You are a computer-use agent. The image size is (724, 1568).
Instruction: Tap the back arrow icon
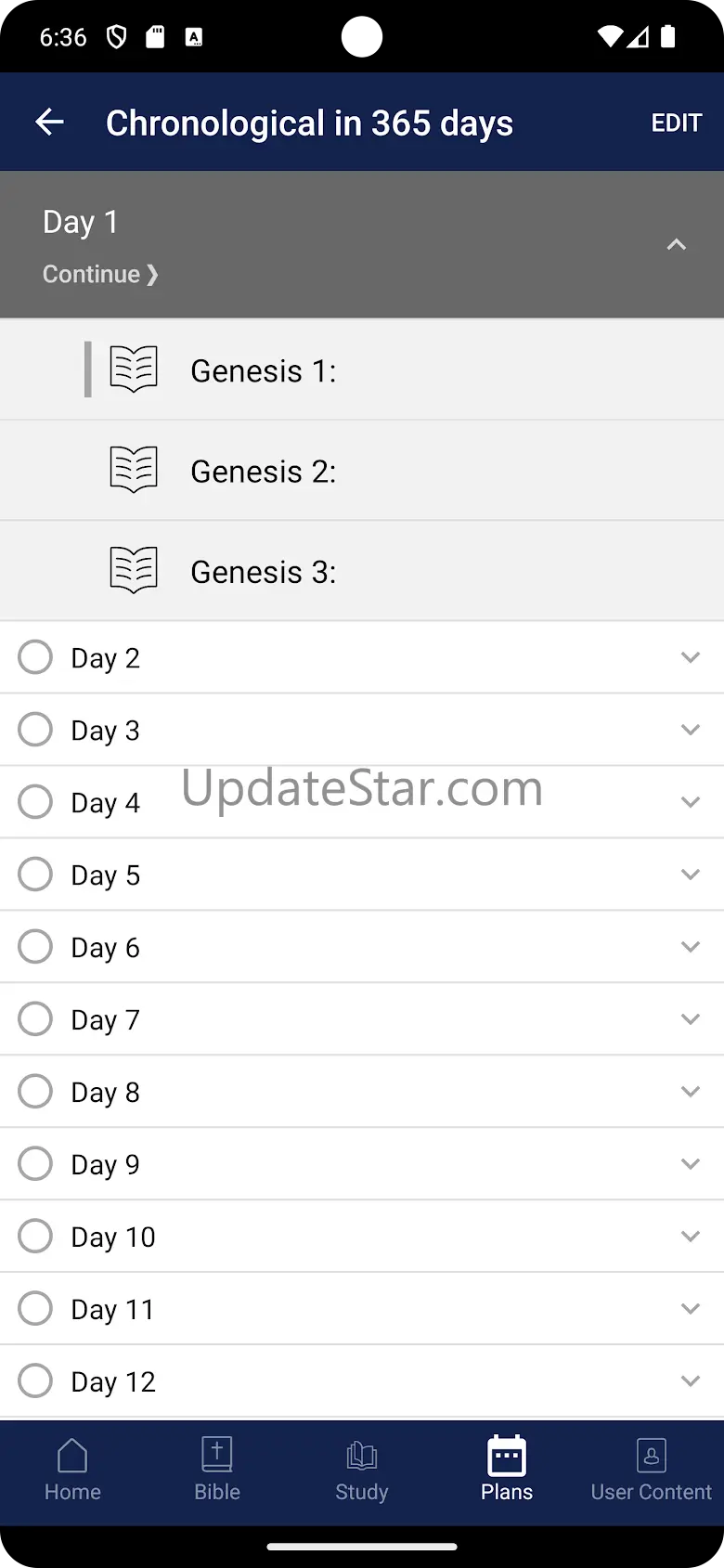point(49,122)
